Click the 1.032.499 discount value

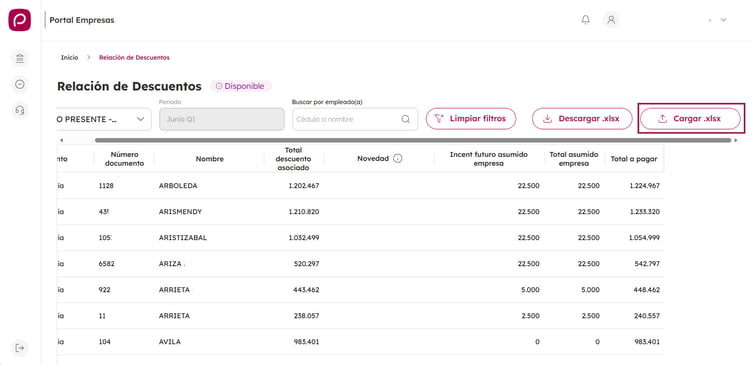pyautogui.click(x=304, y=237)
